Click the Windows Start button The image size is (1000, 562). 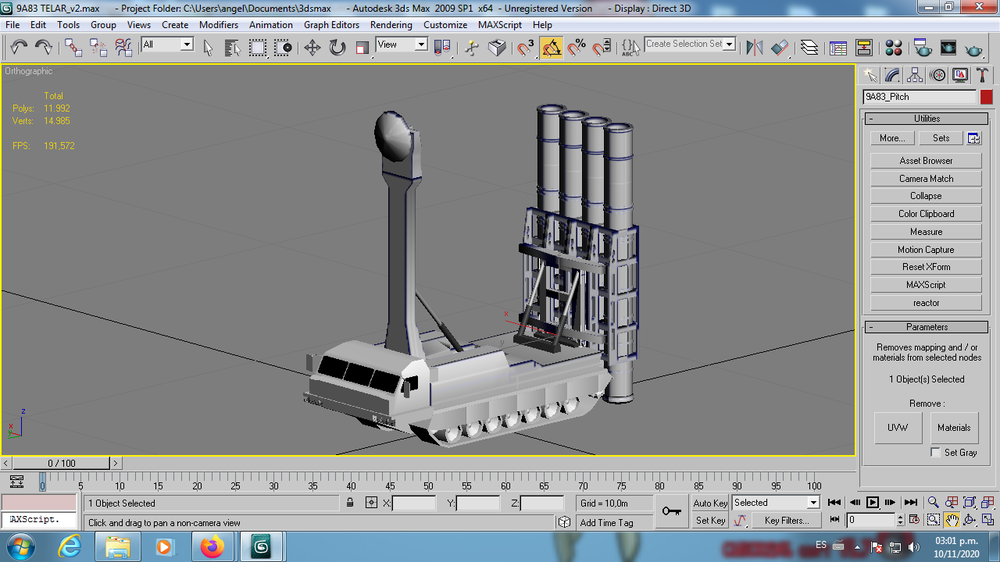[20, 547]
